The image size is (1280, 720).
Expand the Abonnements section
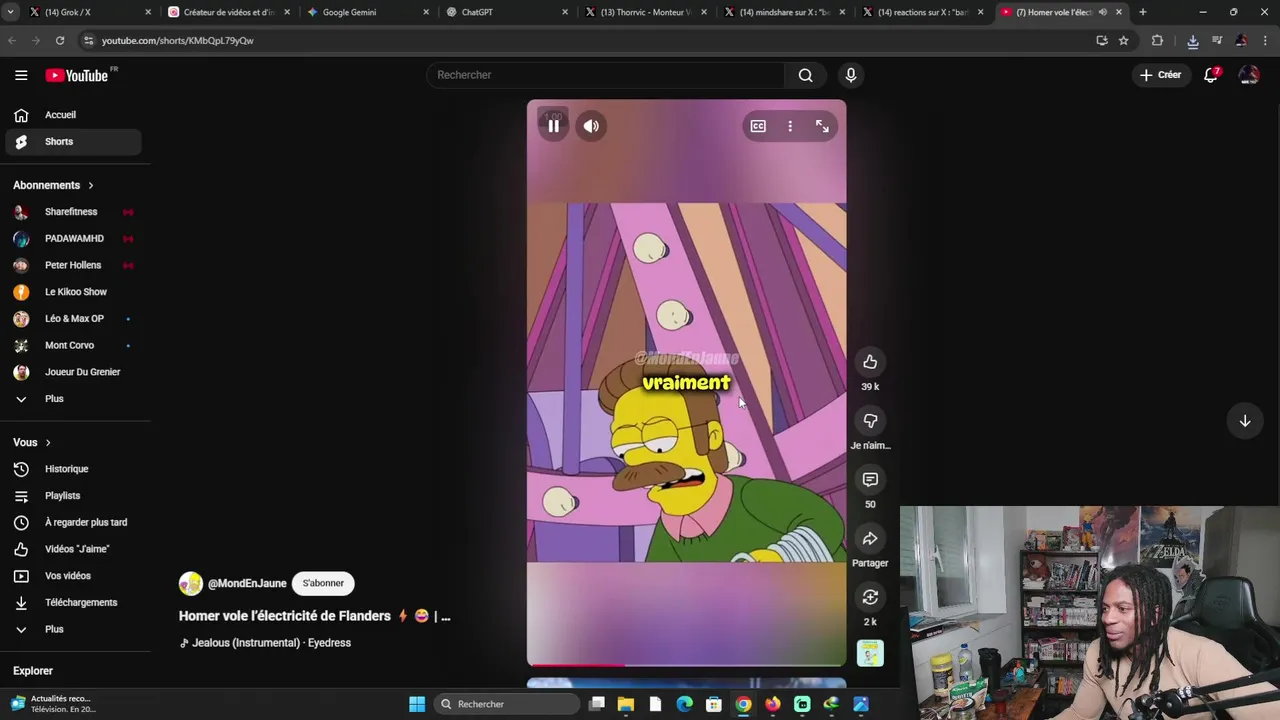53,185
